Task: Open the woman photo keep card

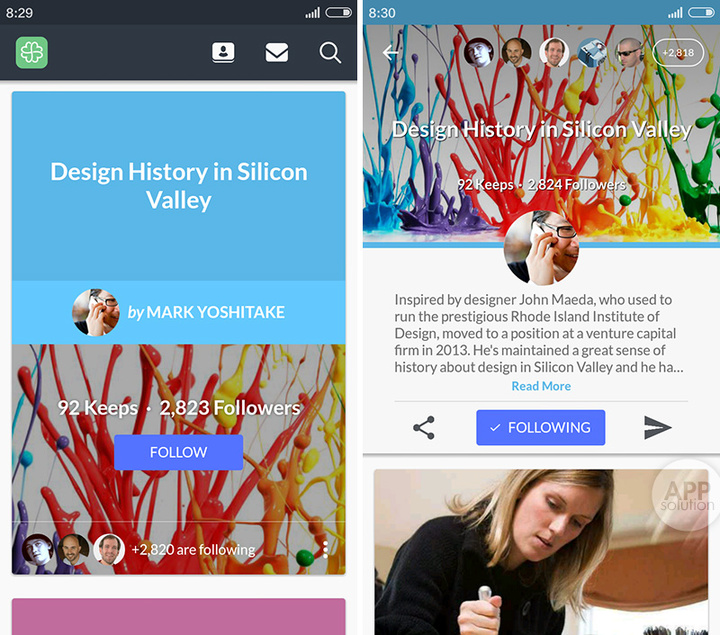Action: (541, 552)
